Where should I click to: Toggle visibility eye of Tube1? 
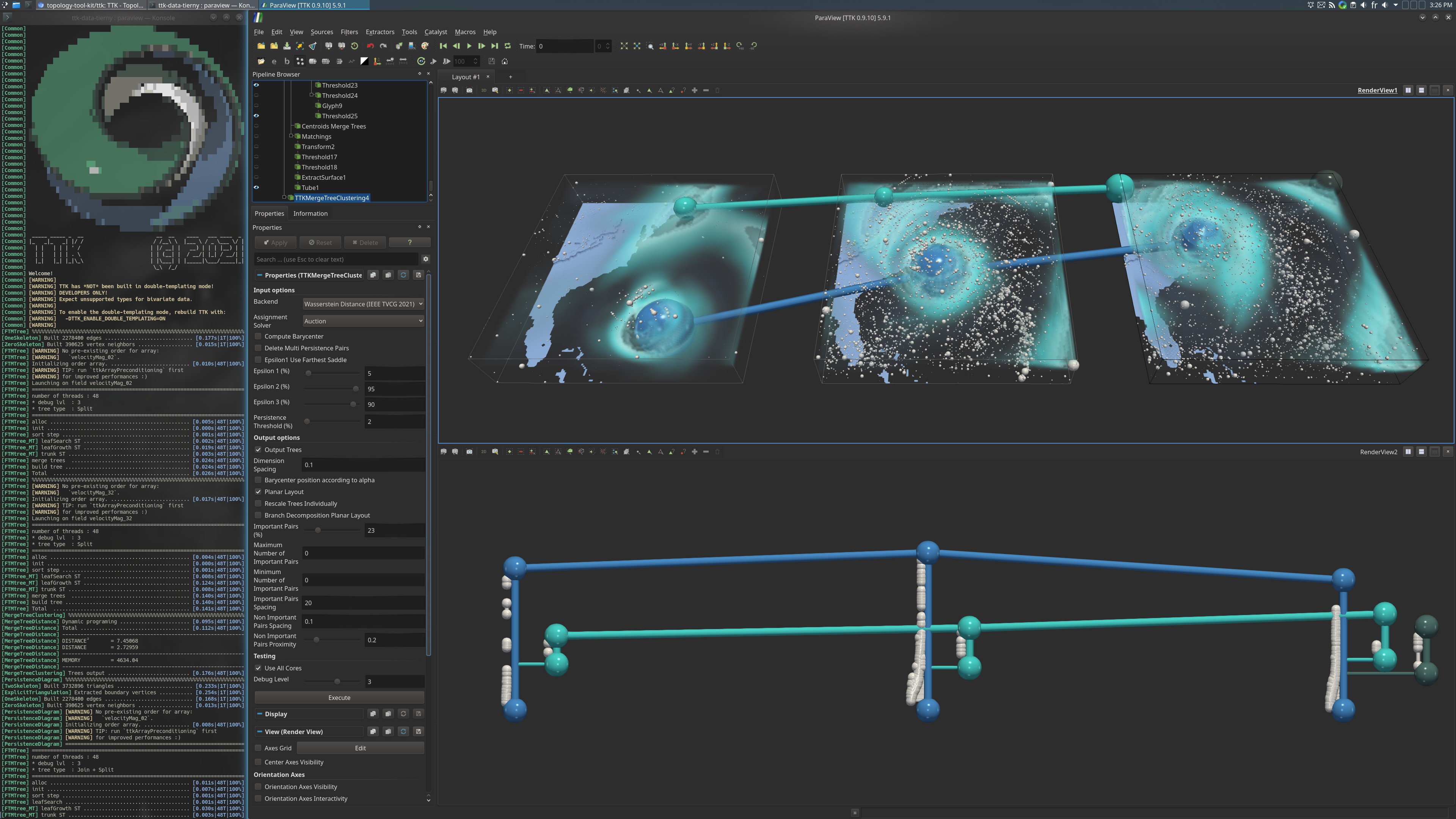click(256, 188)
